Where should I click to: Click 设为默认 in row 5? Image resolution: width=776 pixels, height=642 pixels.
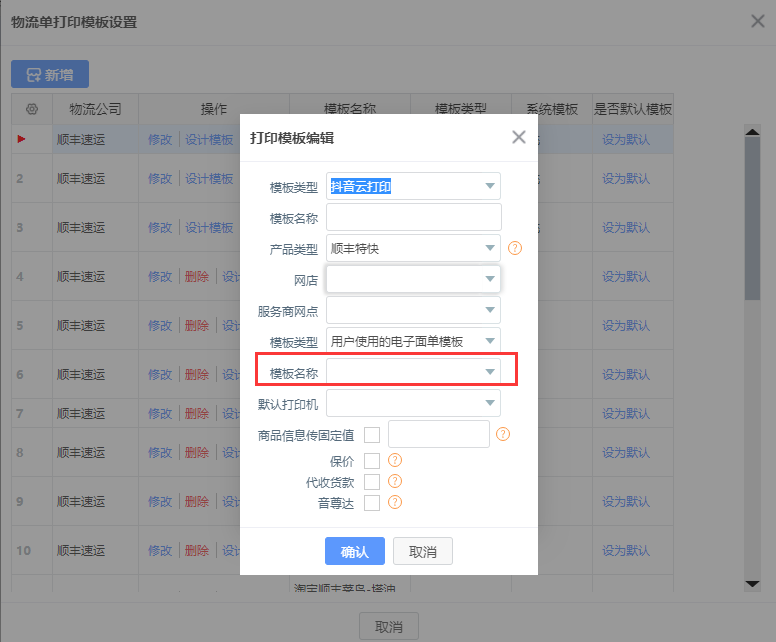(x=626, y=325)
